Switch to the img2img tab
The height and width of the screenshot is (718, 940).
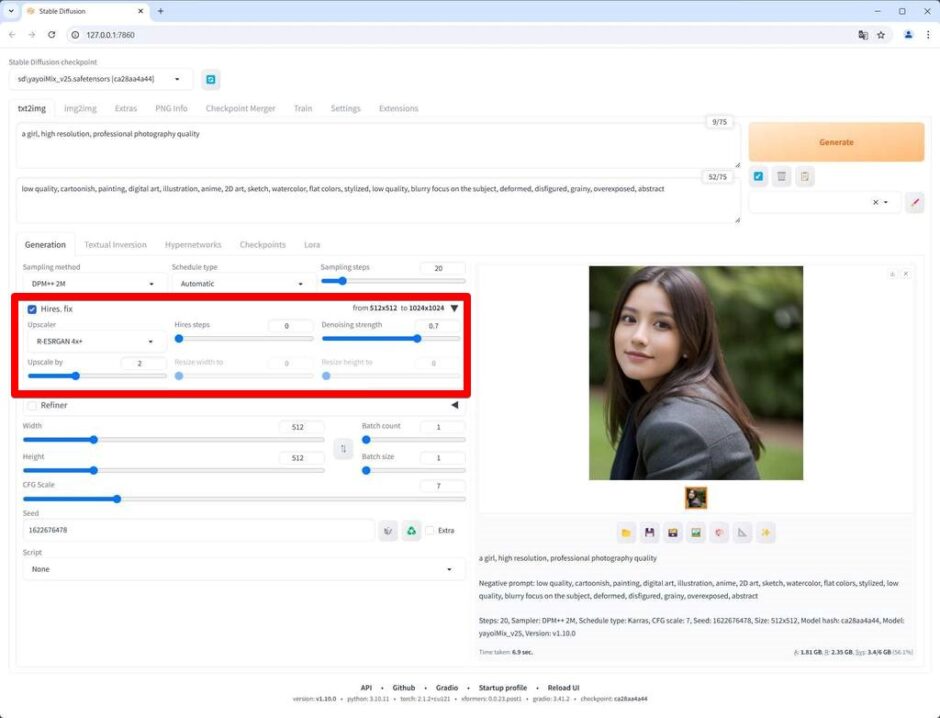tap(80, 108)
